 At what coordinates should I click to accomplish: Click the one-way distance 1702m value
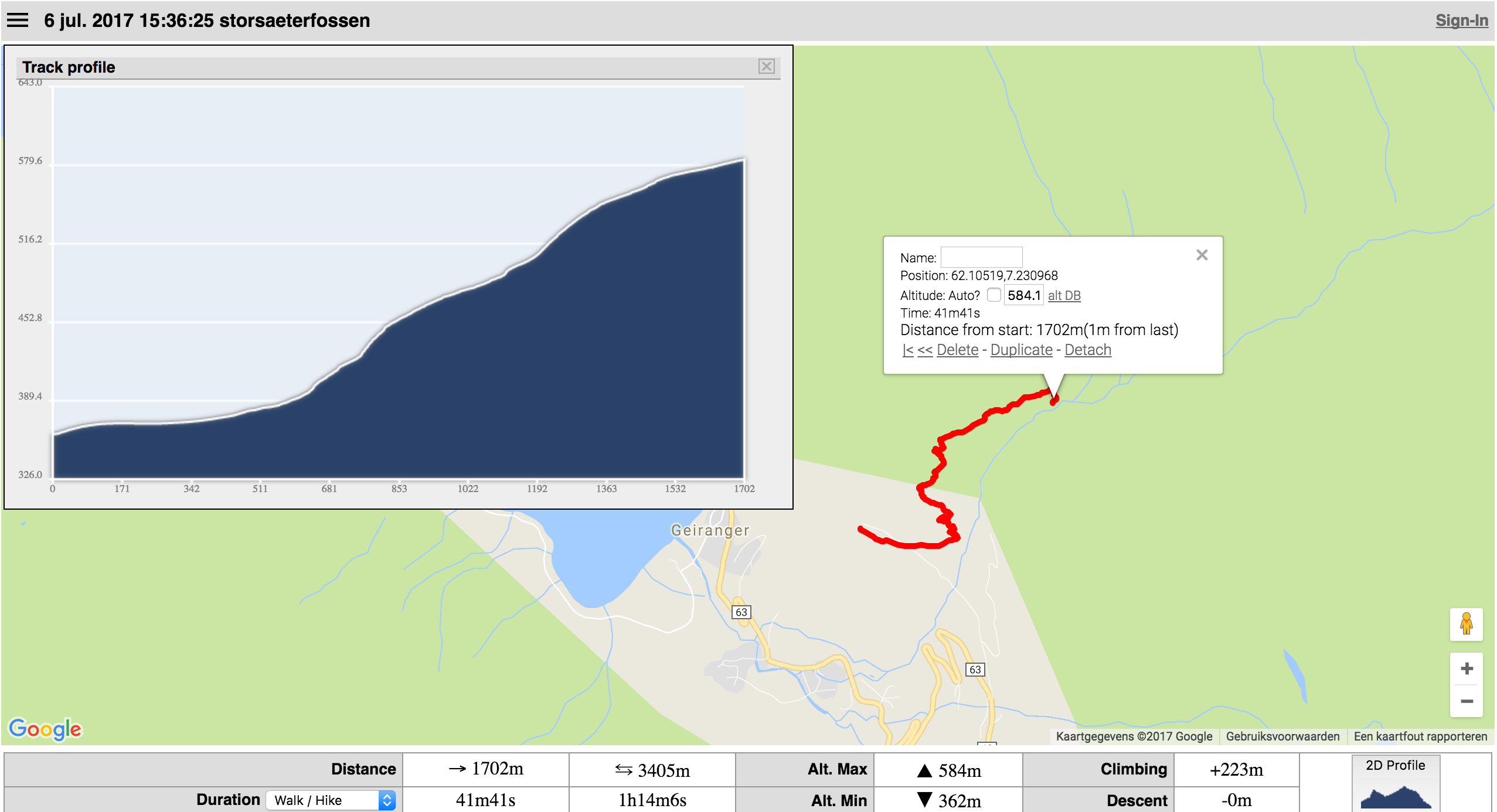pyautogui.click(x=486, y=769)
